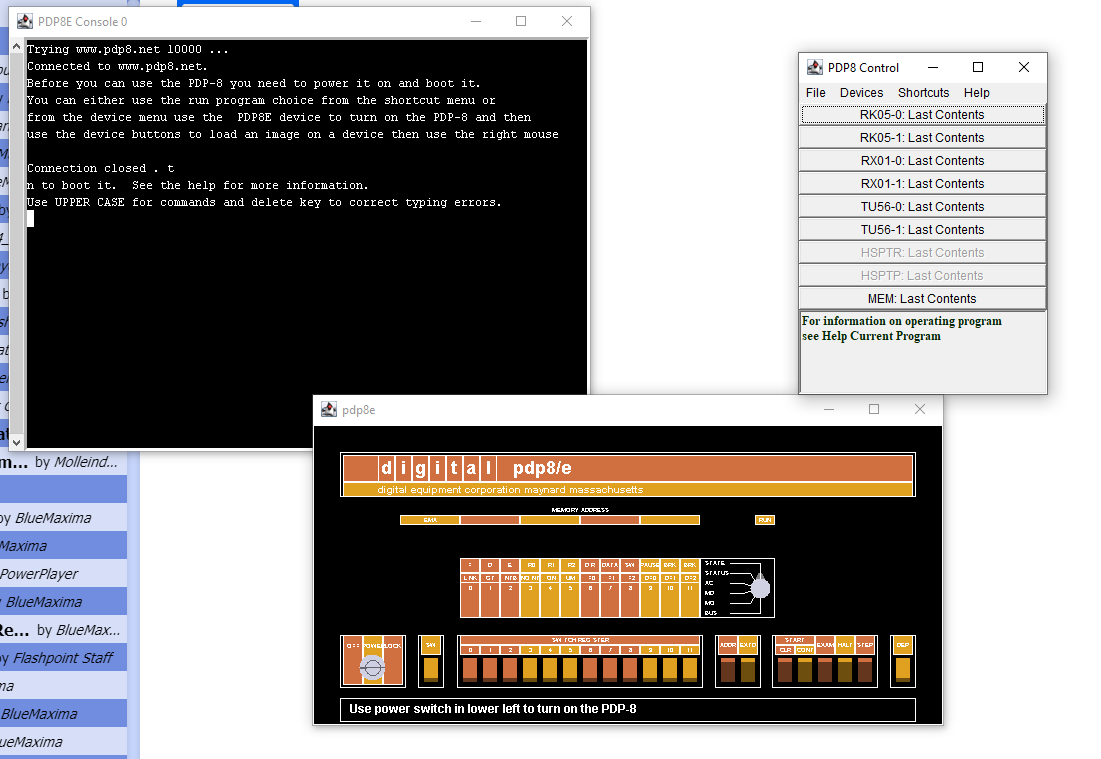Toggle switch register switch 5

click(570, 668)
